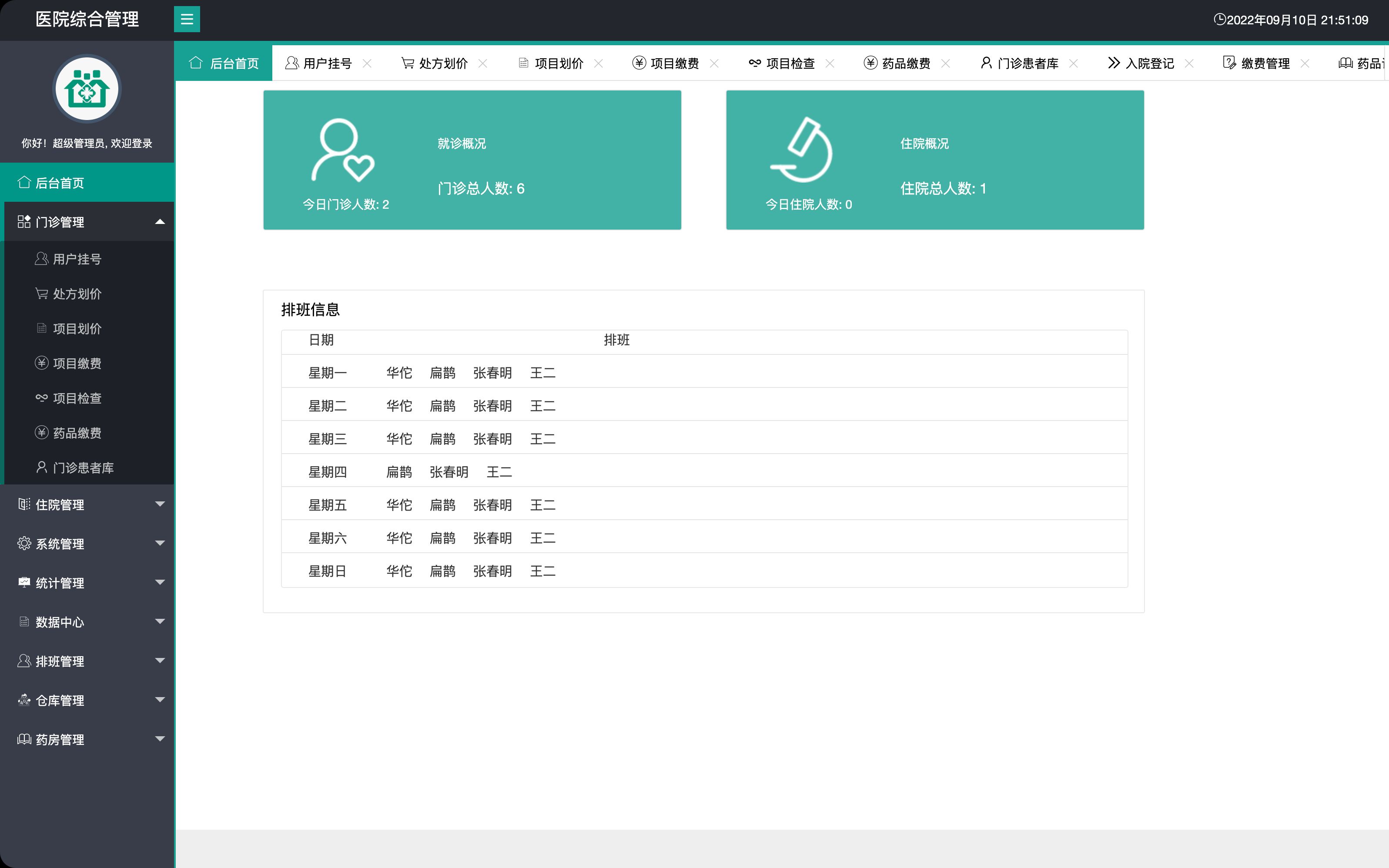Click the 住院总人数: 1 statistic
Viewport: 1389px width, 868px height.
coord(944,188)
